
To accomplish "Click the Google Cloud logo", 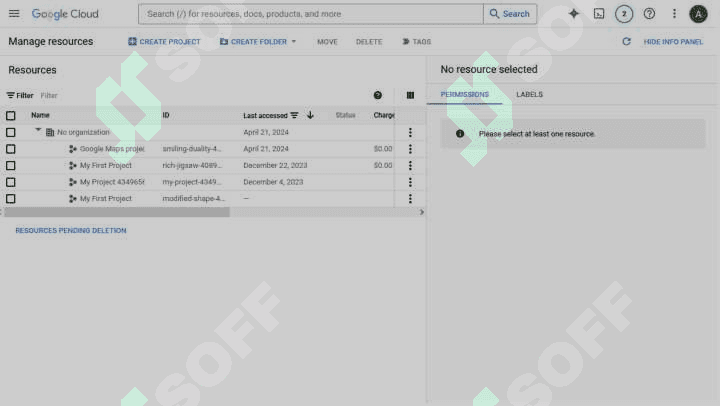I will pos(65,14).
